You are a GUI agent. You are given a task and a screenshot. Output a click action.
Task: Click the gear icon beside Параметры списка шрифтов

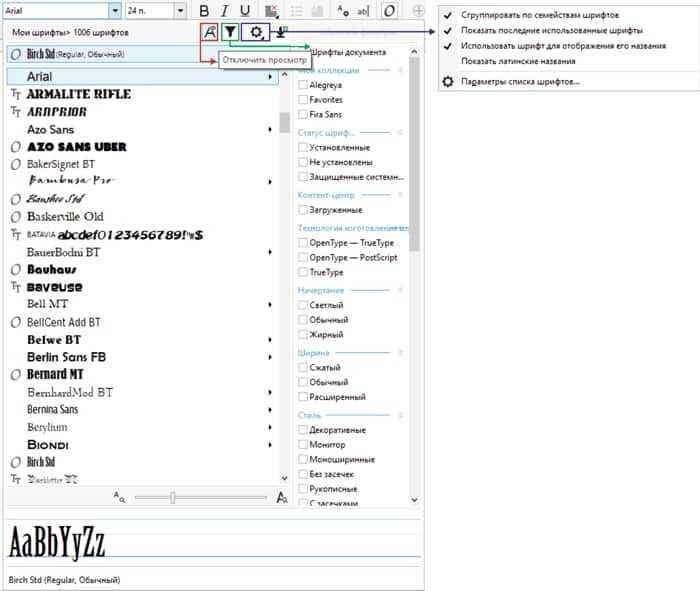point(448,82)
